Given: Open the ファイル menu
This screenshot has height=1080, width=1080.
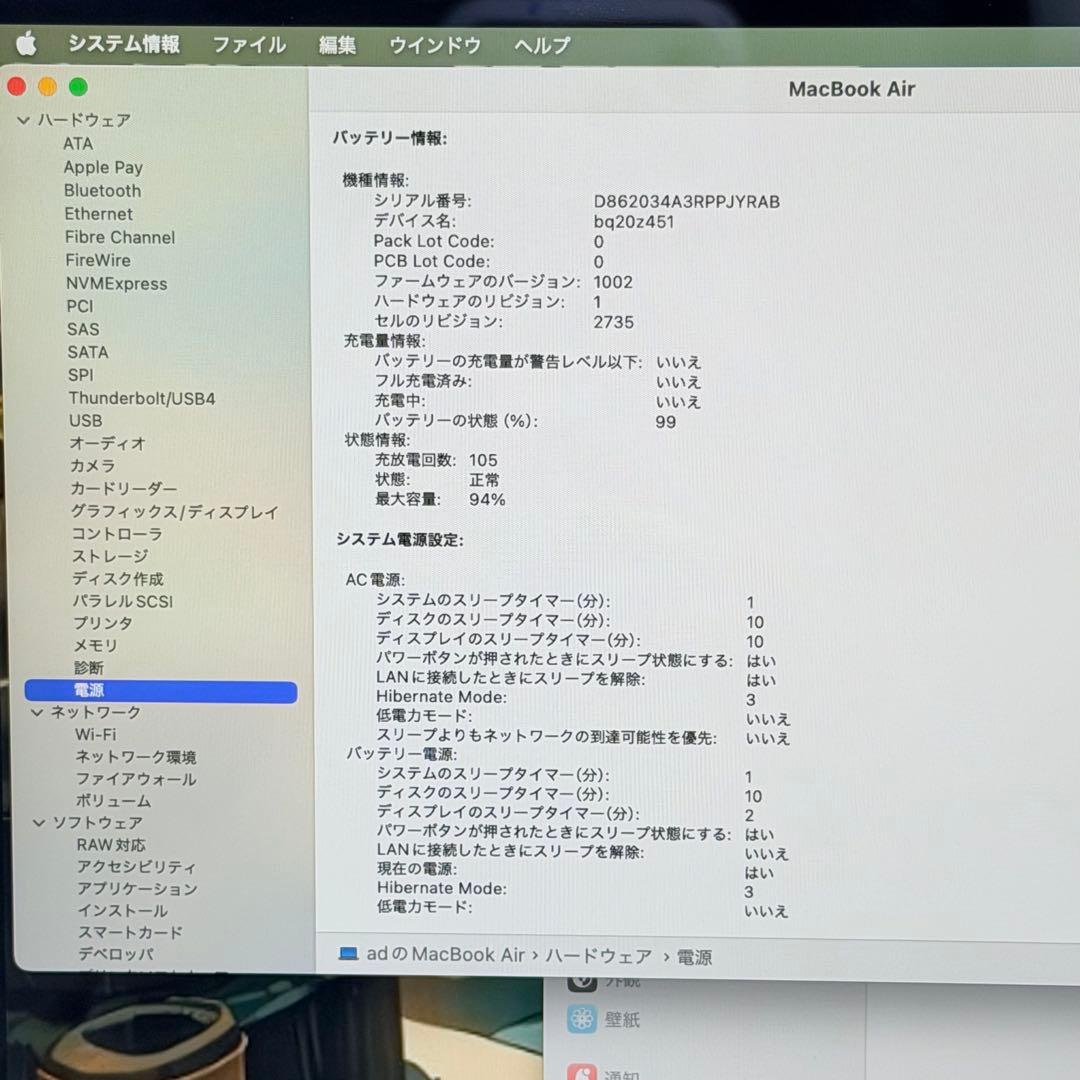Looking at the screenshot, I should [247, 45].
